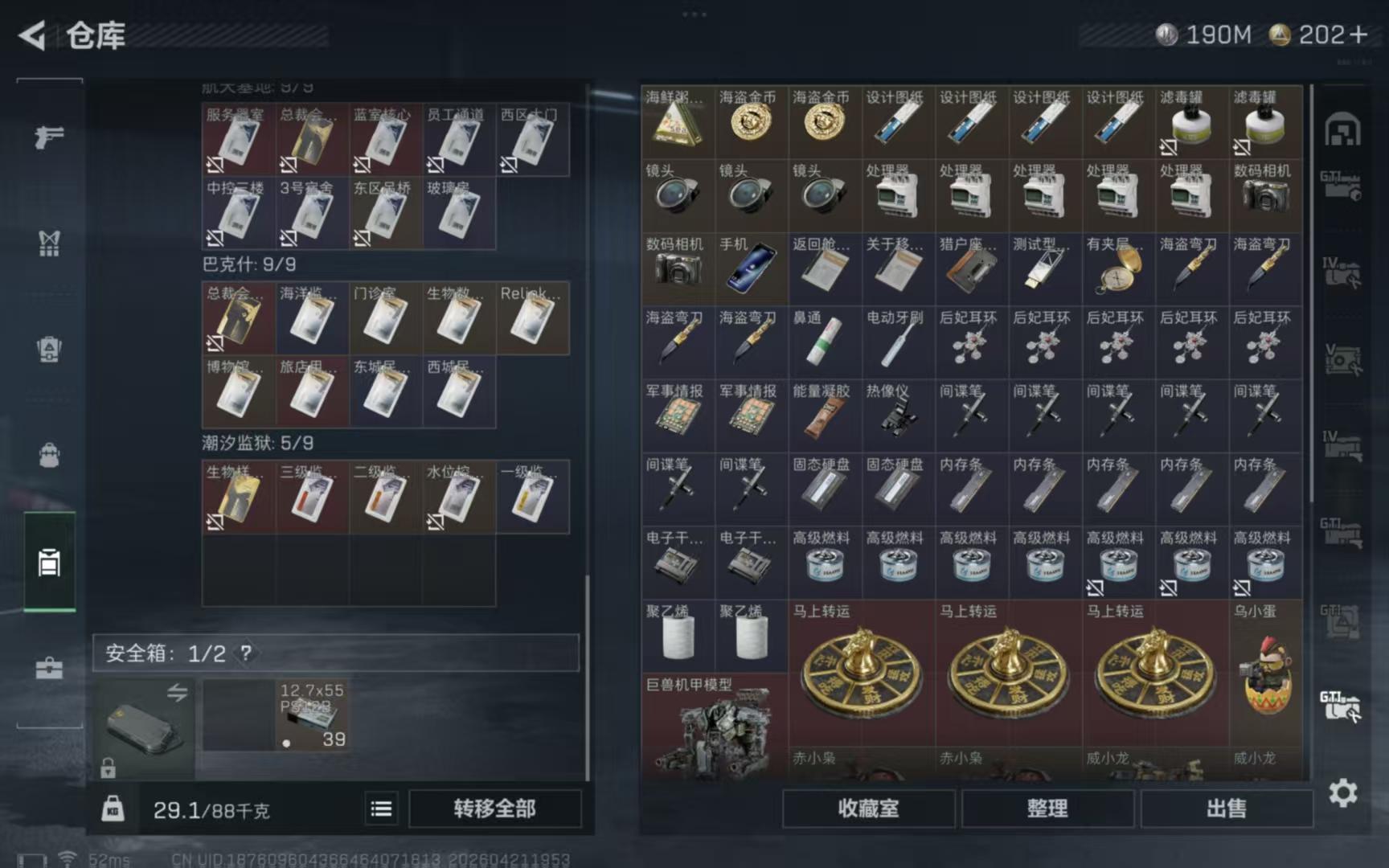This screenshot has height=868, width=1389.
Task: Go back with the arrow beside 仓库
Action: click(32, 35)
